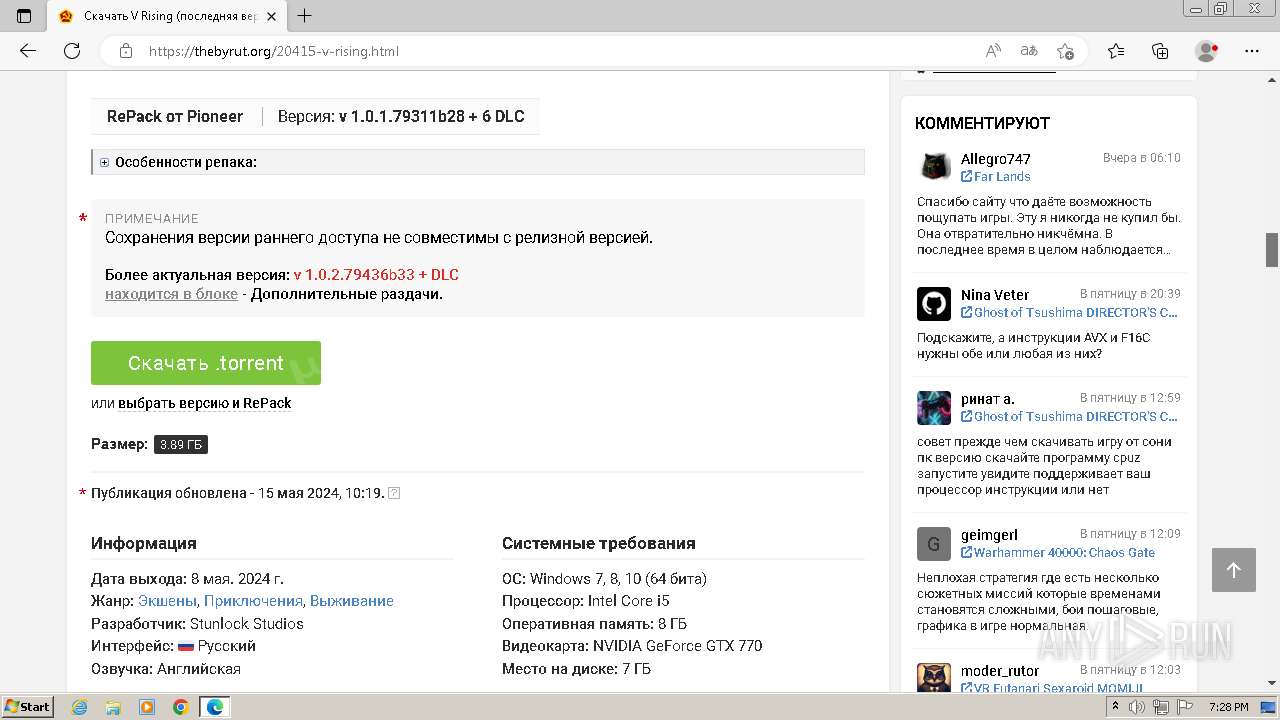Open the Settings and more menu
This screenshot has width=1280, height=720.
click(x=1252, y=51)
